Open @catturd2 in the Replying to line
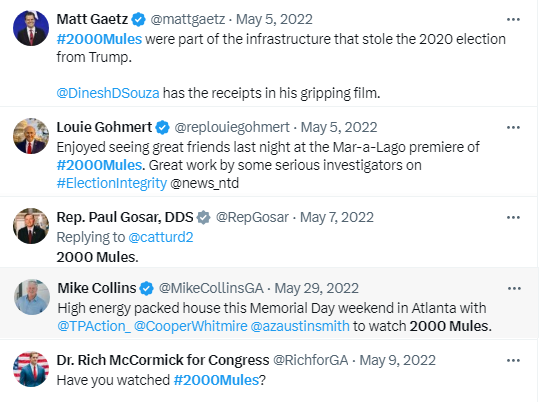 (x=161, y=237)
